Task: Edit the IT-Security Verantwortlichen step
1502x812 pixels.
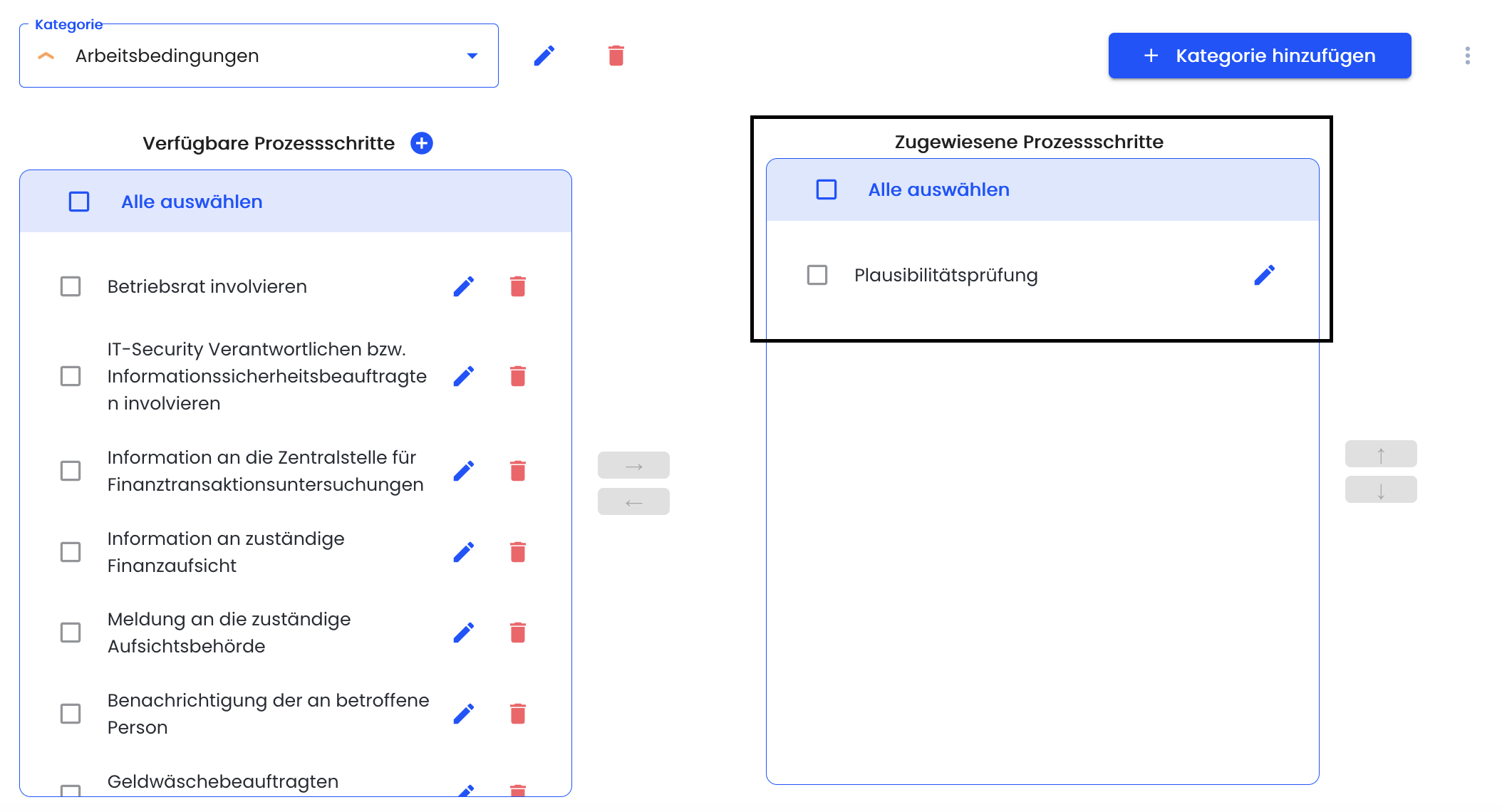Action: pos(464,376)
